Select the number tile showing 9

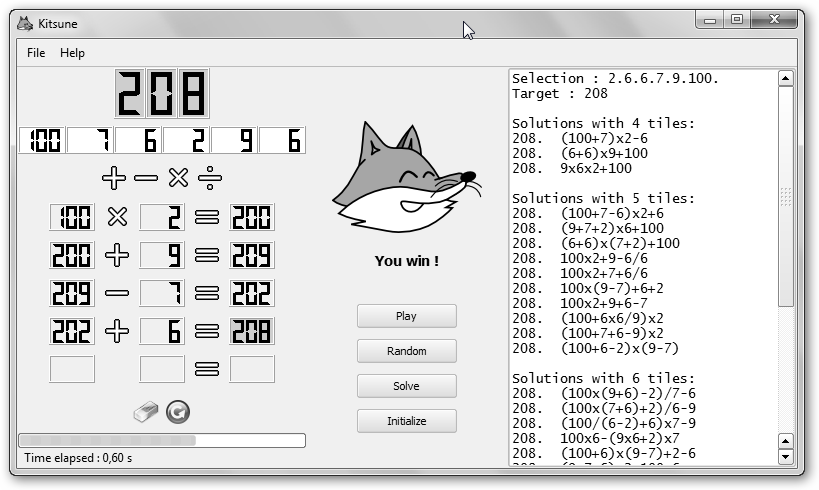[234, 140]
